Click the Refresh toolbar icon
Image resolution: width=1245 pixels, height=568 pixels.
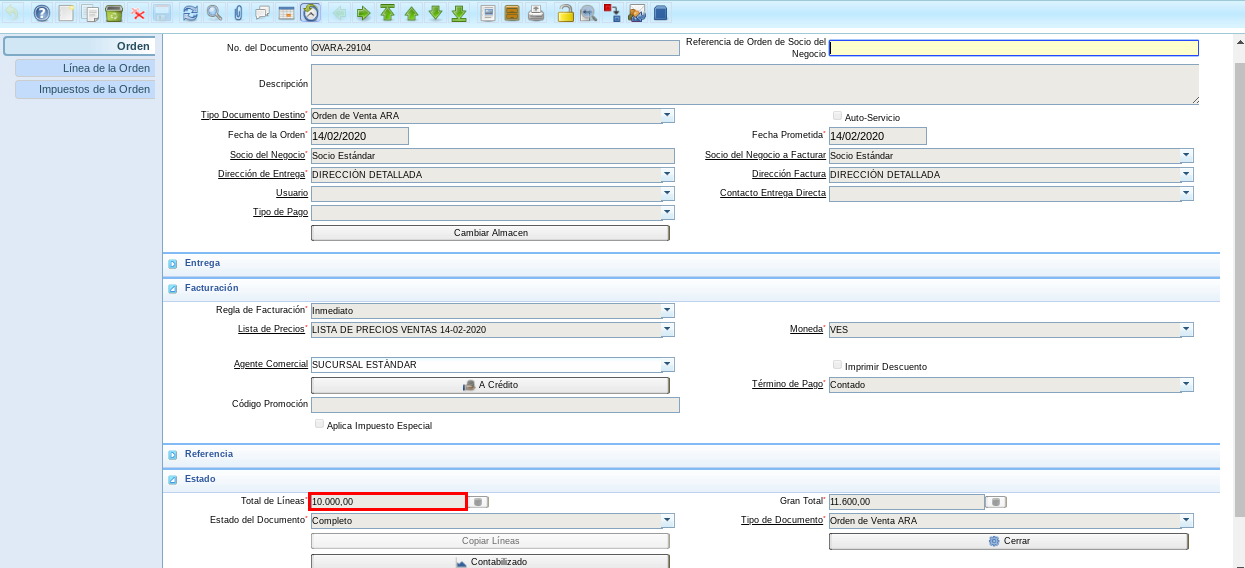pos(190,13)
